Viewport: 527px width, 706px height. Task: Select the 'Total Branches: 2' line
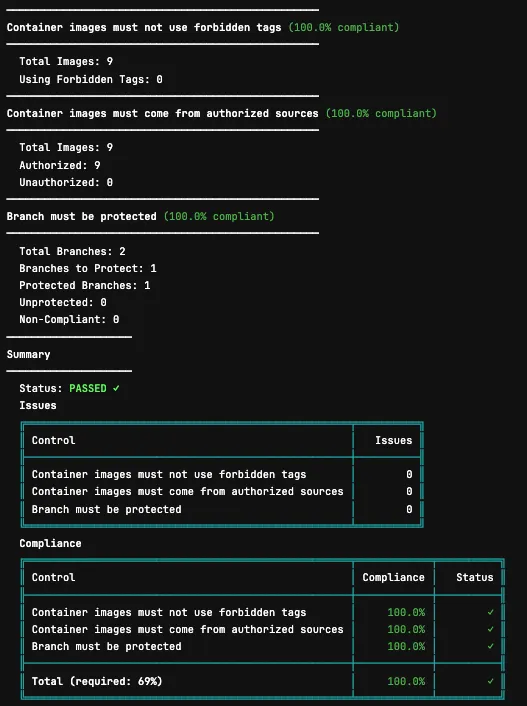pyautogui.click(x=72, y=251)
